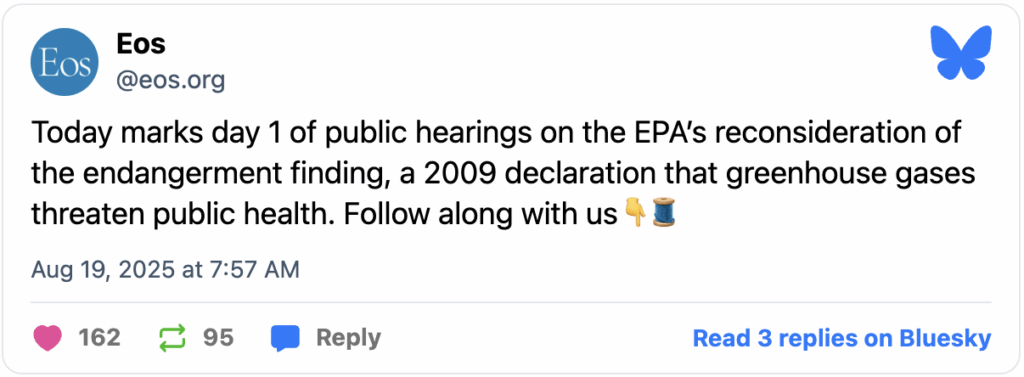Open the @eos.org handle
The image size is (1024, 377).
coord(170,81)
